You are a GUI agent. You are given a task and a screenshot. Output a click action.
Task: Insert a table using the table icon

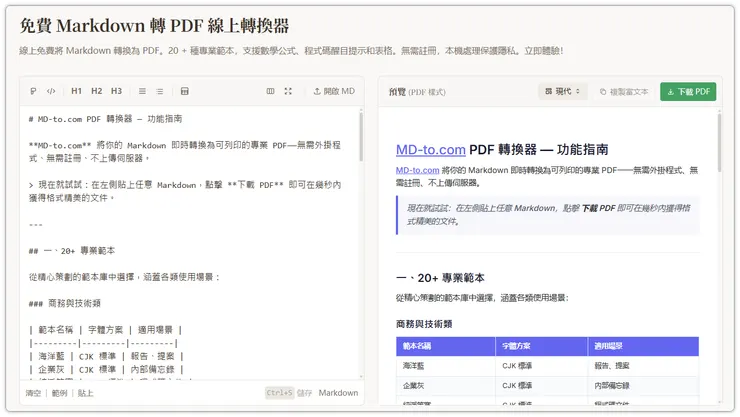185,91
